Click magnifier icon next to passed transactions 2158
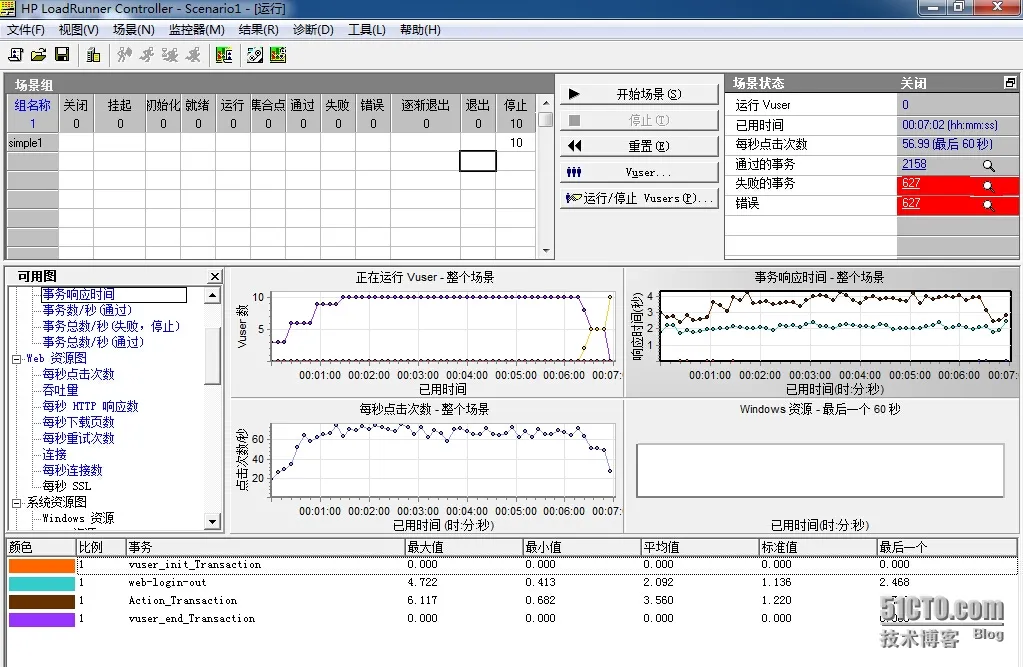 (x=988, y=166)
